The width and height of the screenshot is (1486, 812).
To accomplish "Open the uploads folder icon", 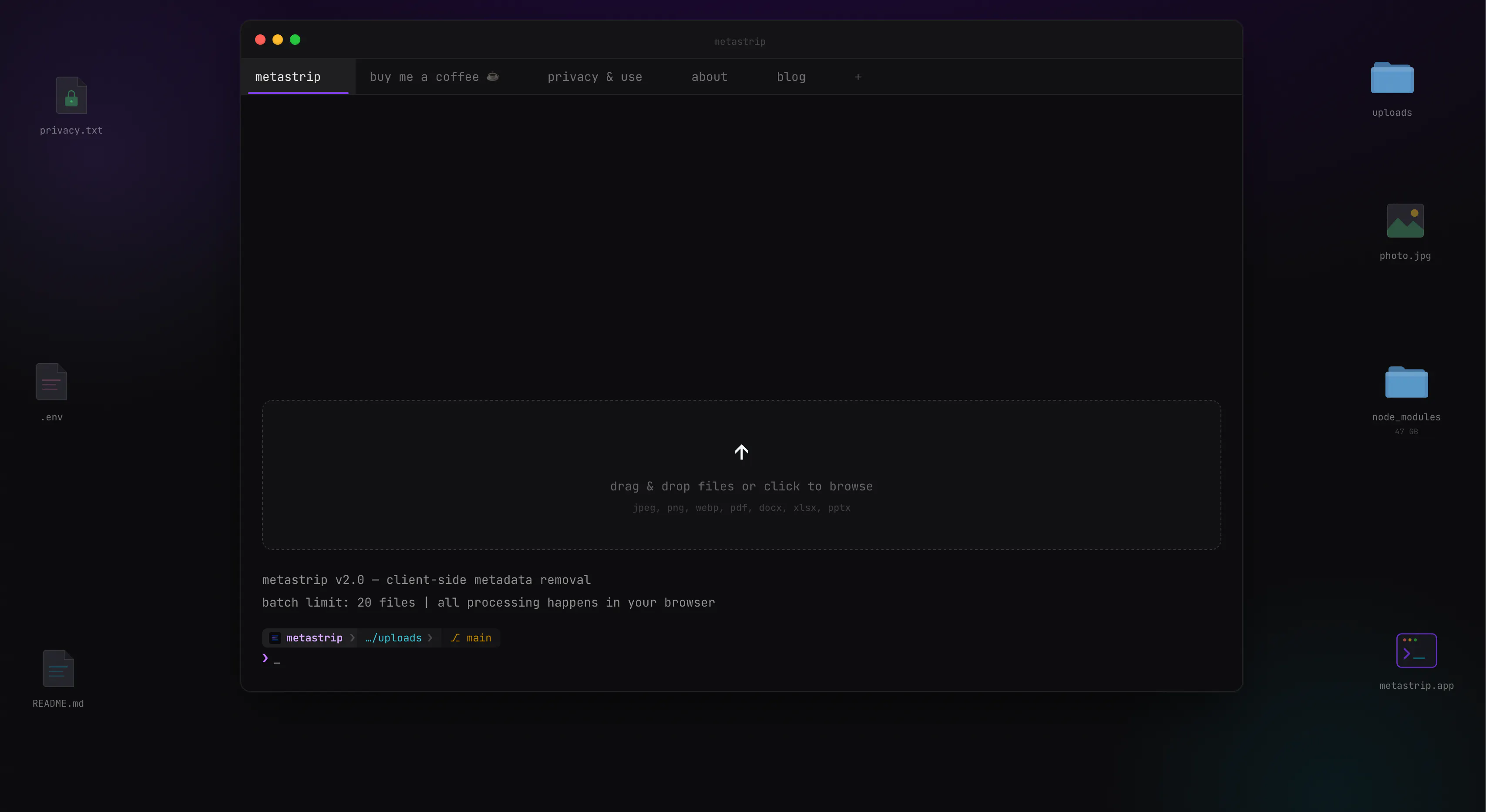I will (1392, 78).
